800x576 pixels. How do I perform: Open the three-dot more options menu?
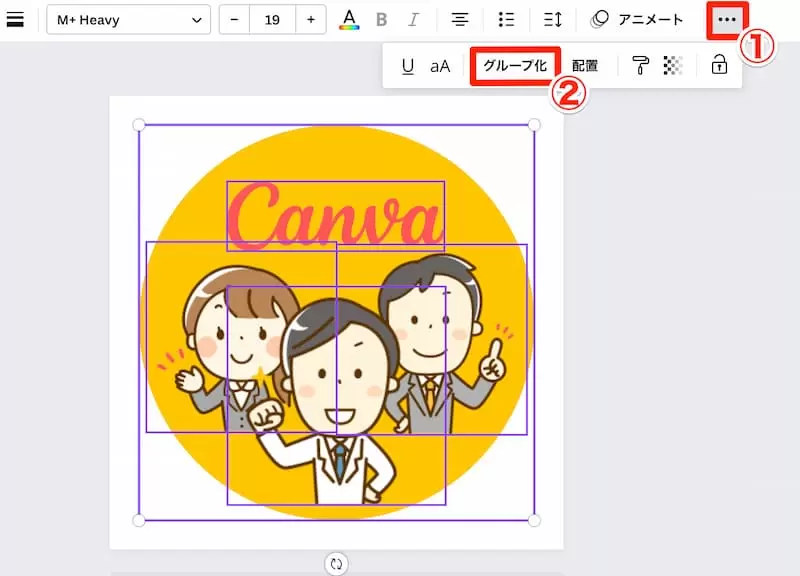click(727, 20)
